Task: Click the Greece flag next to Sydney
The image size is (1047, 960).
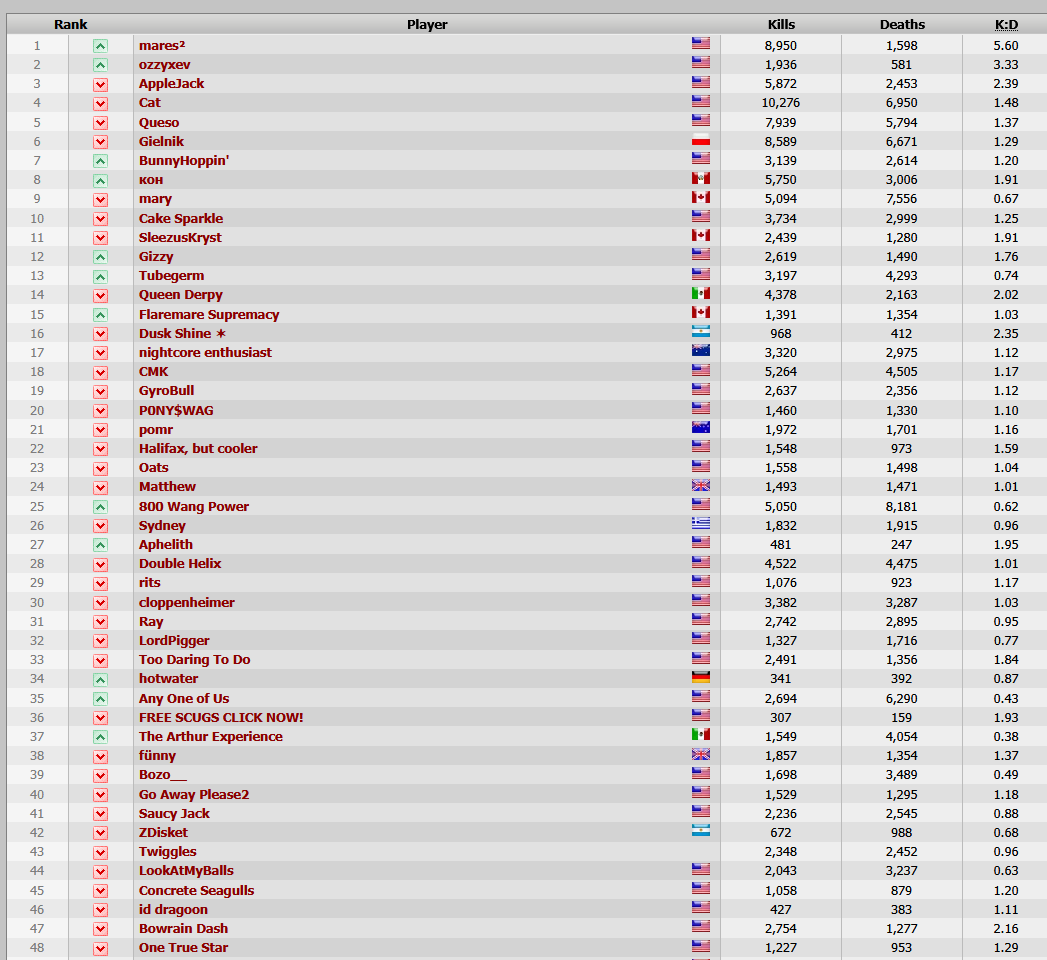Action: point(700,524)
